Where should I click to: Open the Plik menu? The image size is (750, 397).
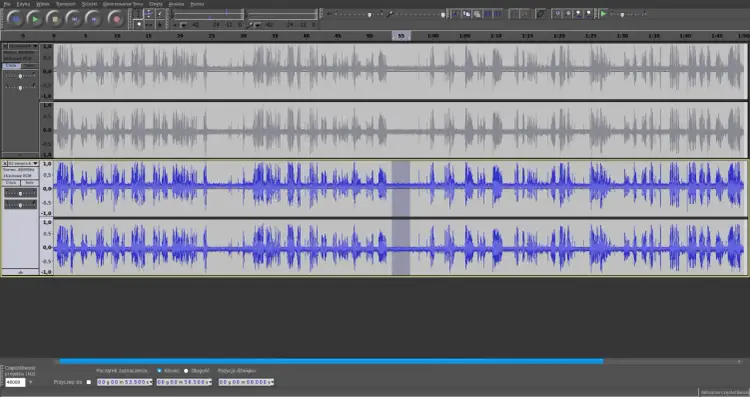[x=7, y=4]
